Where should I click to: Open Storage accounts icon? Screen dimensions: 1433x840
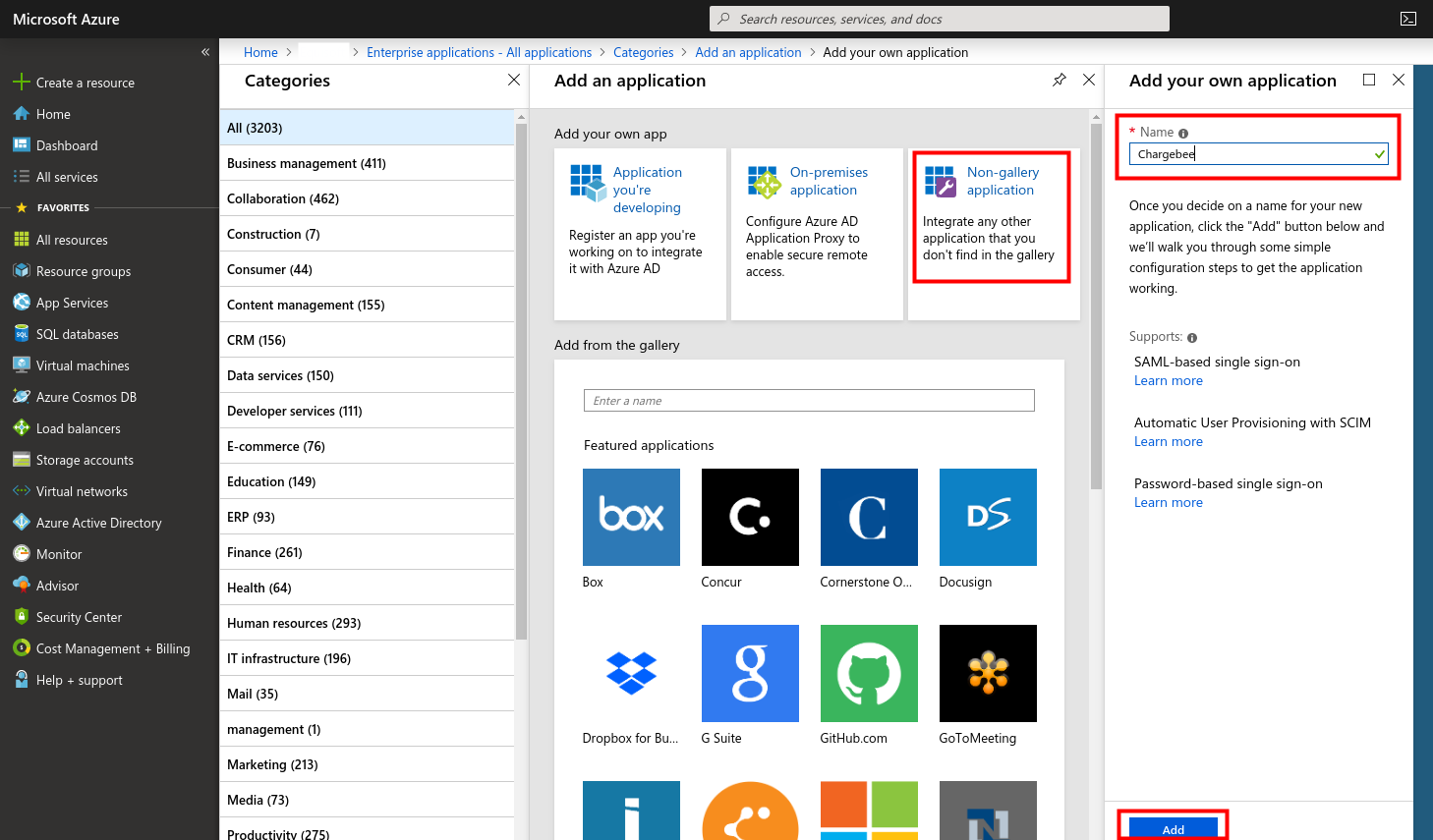22,460
